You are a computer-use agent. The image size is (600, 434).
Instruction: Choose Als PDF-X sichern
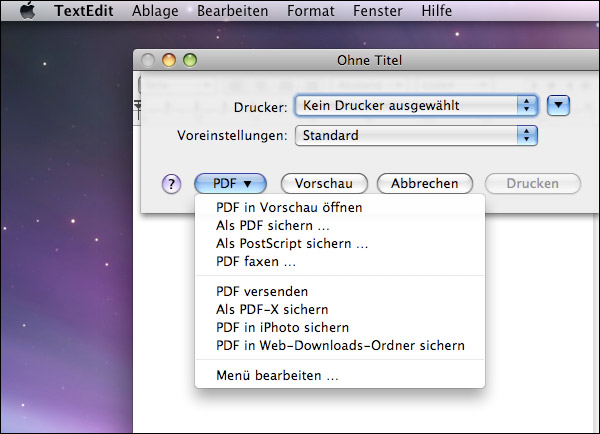click(272, 310)
